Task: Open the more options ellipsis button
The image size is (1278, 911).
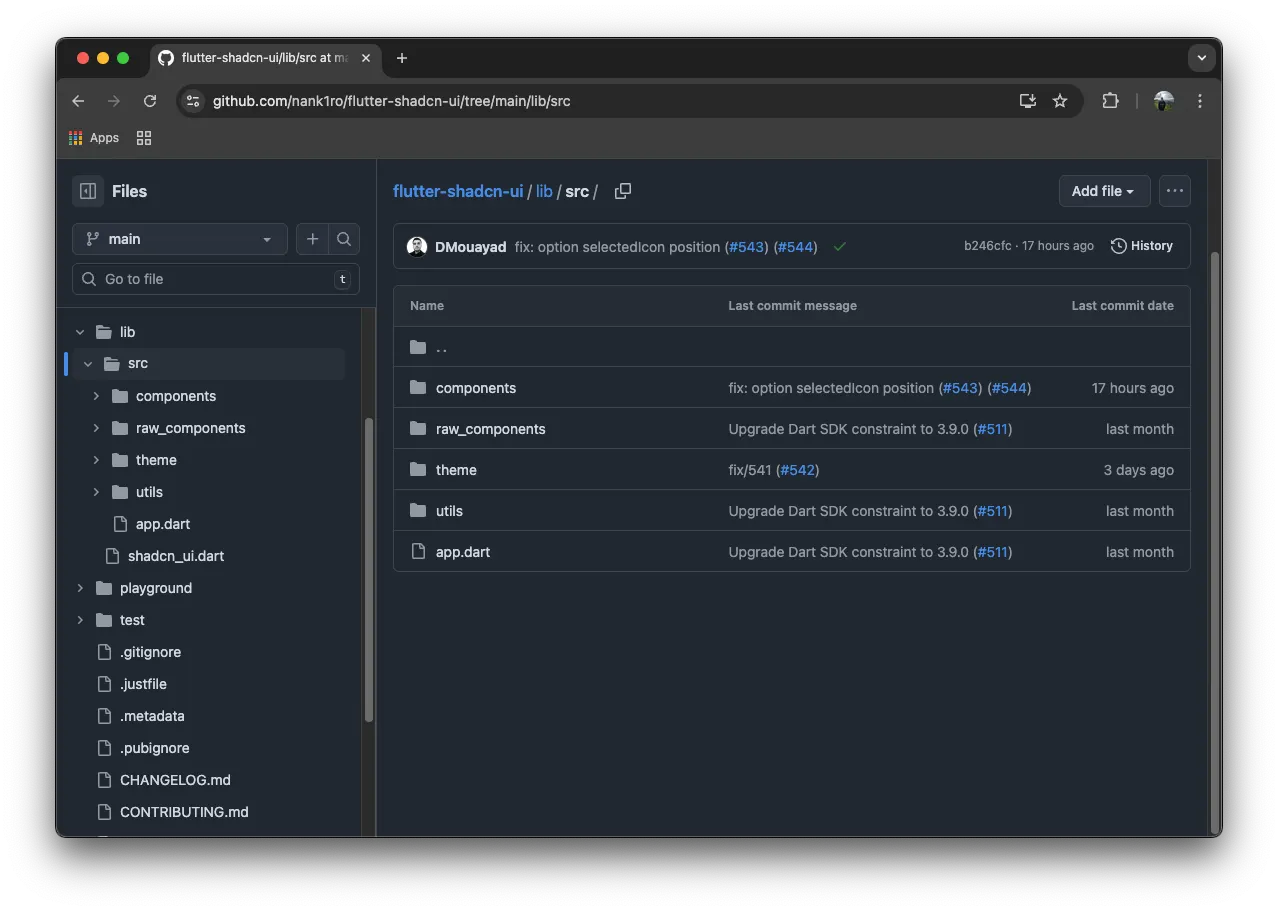Action: [1175, 191]
